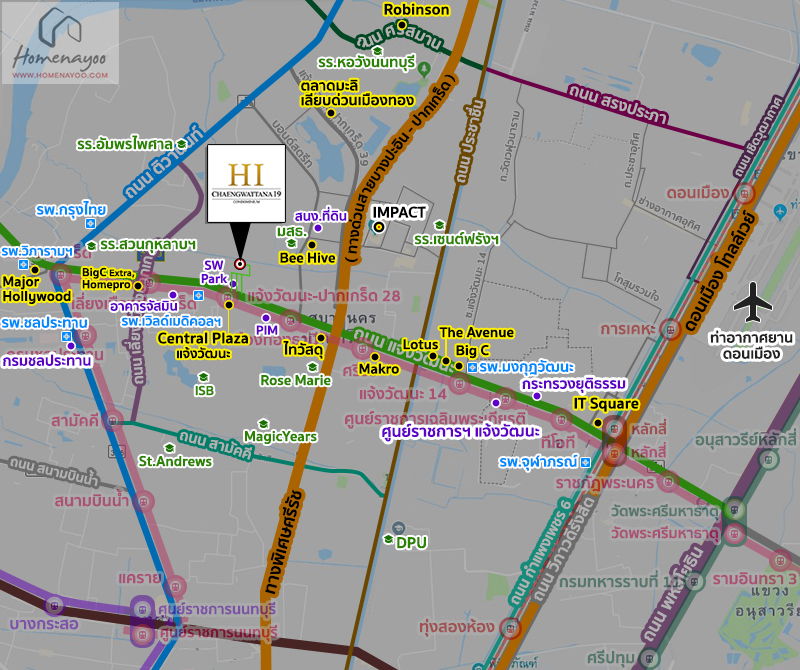800x670 pixels.
Task: Click the tree icon beside DPU
Action: [388, 539]
